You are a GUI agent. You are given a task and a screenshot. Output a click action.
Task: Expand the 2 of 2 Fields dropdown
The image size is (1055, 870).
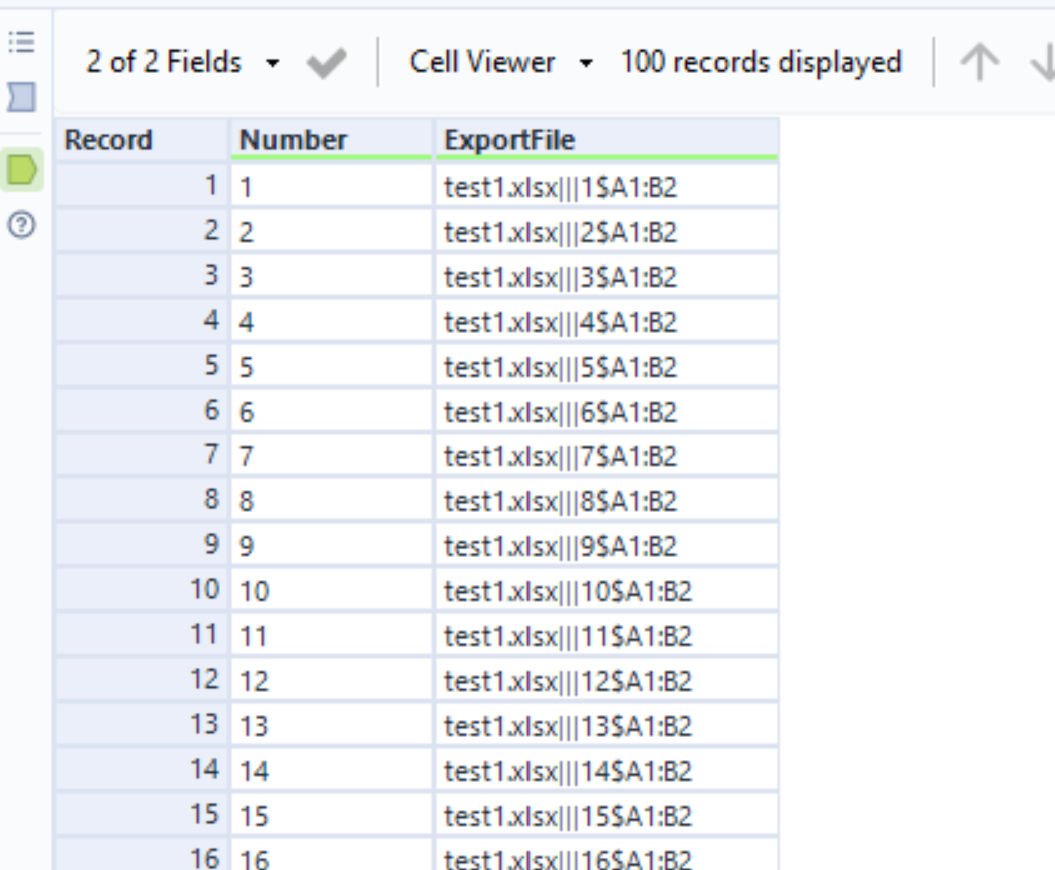tap(183, 63)
